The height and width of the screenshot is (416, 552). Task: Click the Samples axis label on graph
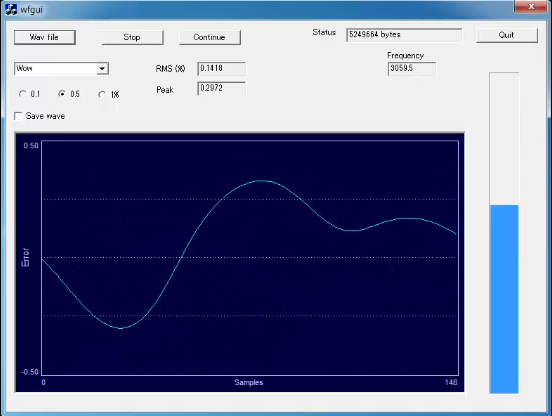[249, 382]
